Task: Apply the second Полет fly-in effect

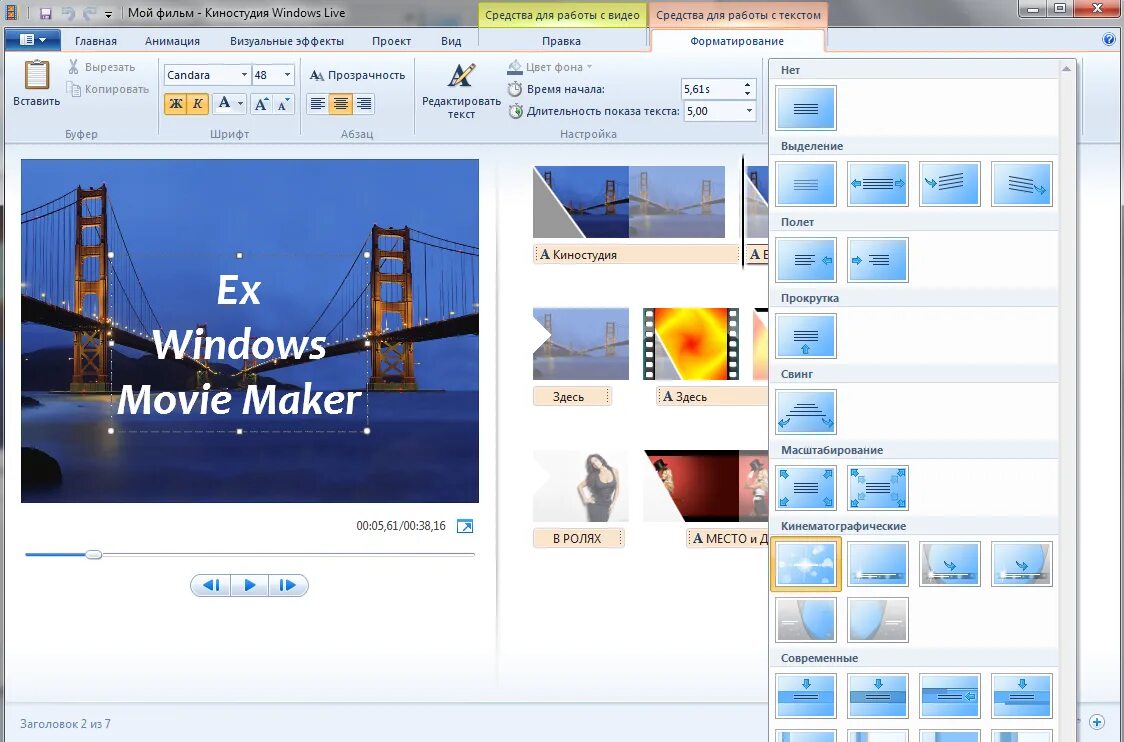Action: coord(877,260)
